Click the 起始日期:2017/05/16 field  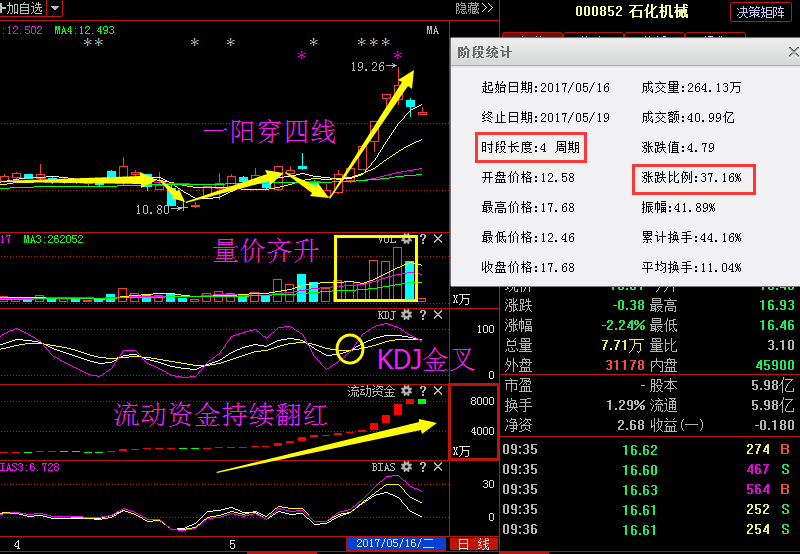(x=545, y=88)
